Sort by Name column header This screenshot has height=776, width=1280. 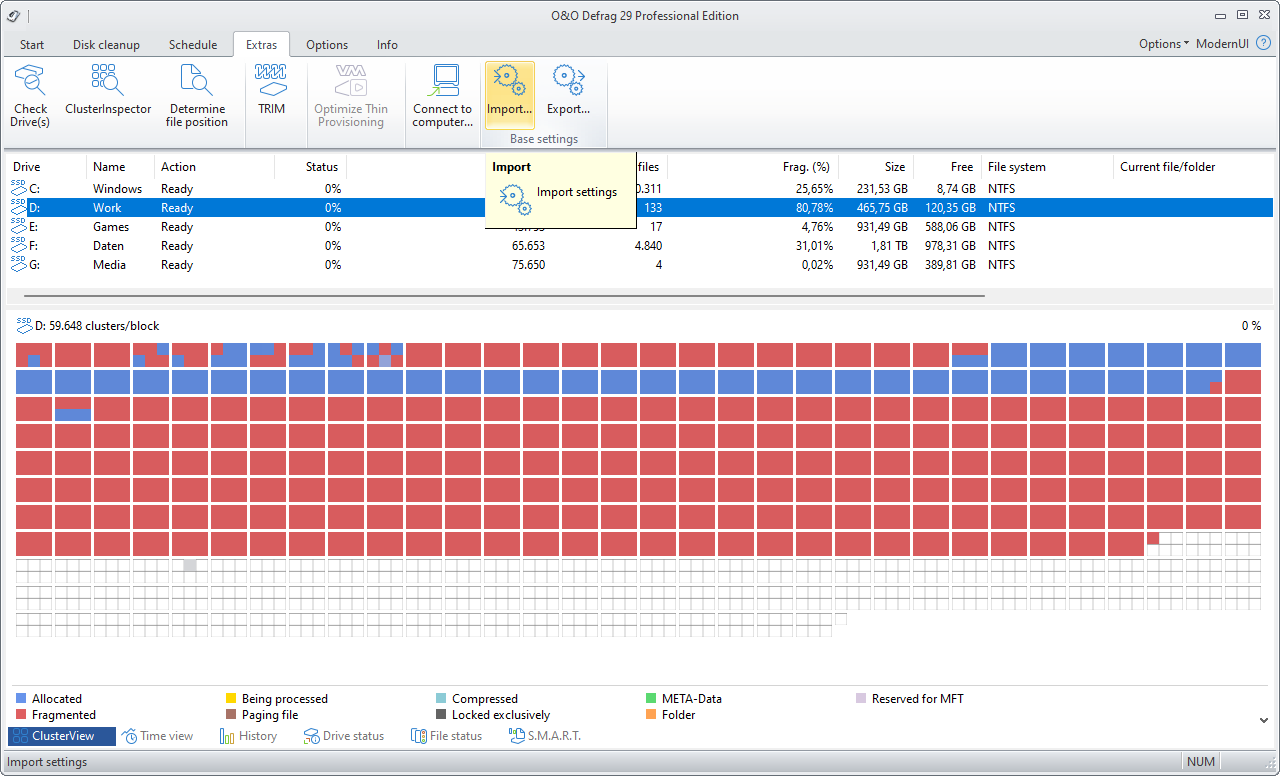pyautogui.click(x=121, y=167)
